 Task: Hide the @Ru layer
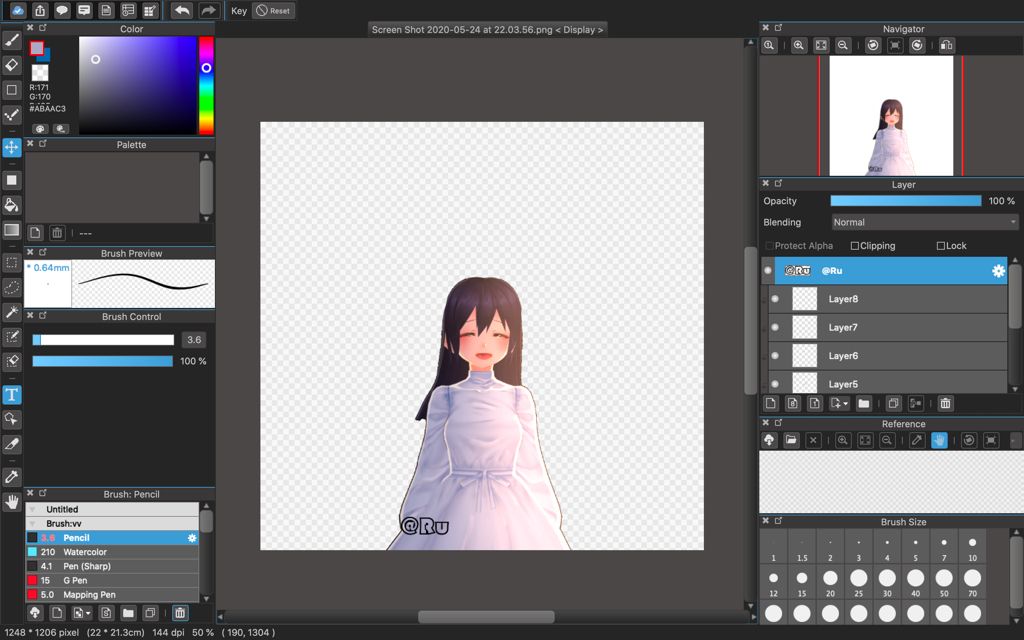(x=768, y=270)
